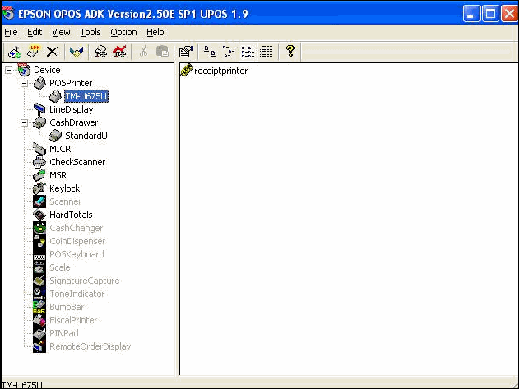Select the details view toolbar icon

coord(266,52)
